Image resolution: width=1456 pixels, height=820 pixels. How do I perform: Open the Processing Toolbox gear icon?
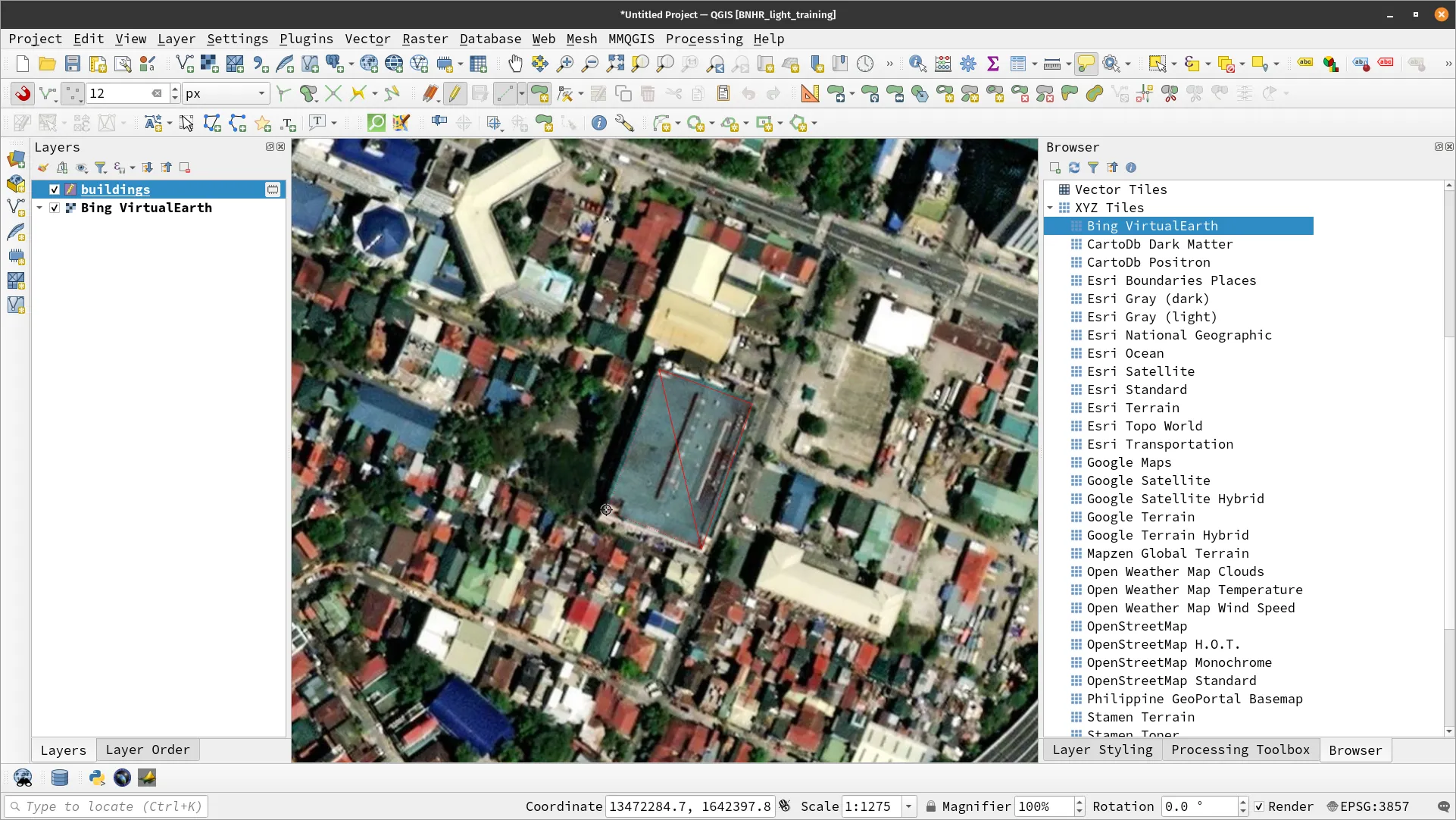coord(968,64)
